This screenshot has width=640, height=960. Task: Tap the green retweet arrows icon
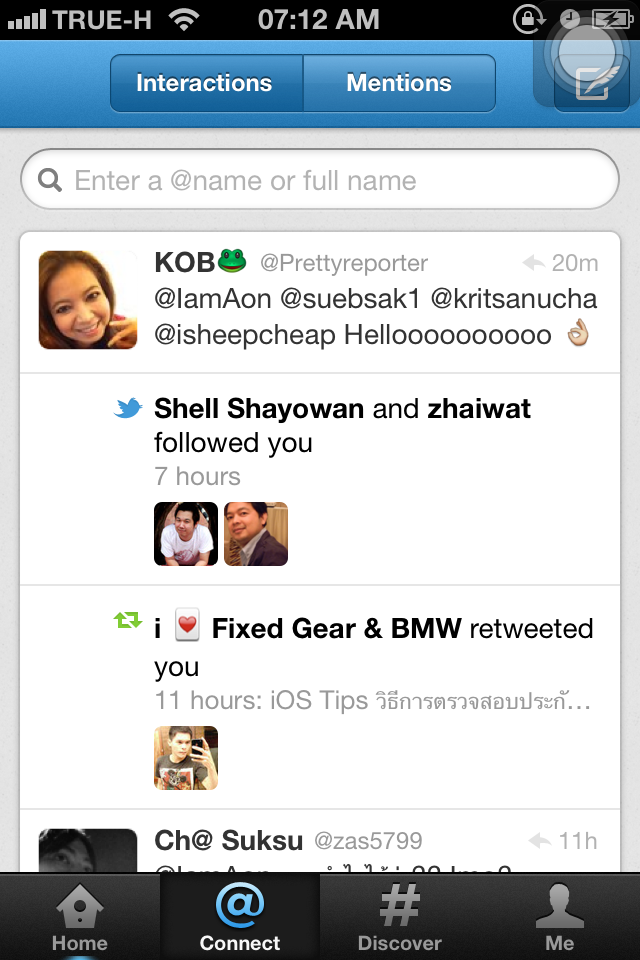tap(127, 621)
